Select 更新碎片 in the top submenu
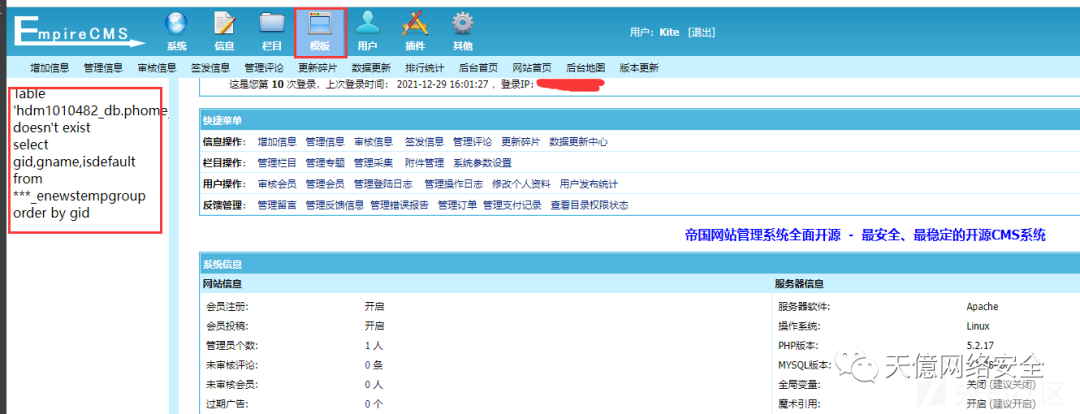1080x414 pixels. [318, 68]
